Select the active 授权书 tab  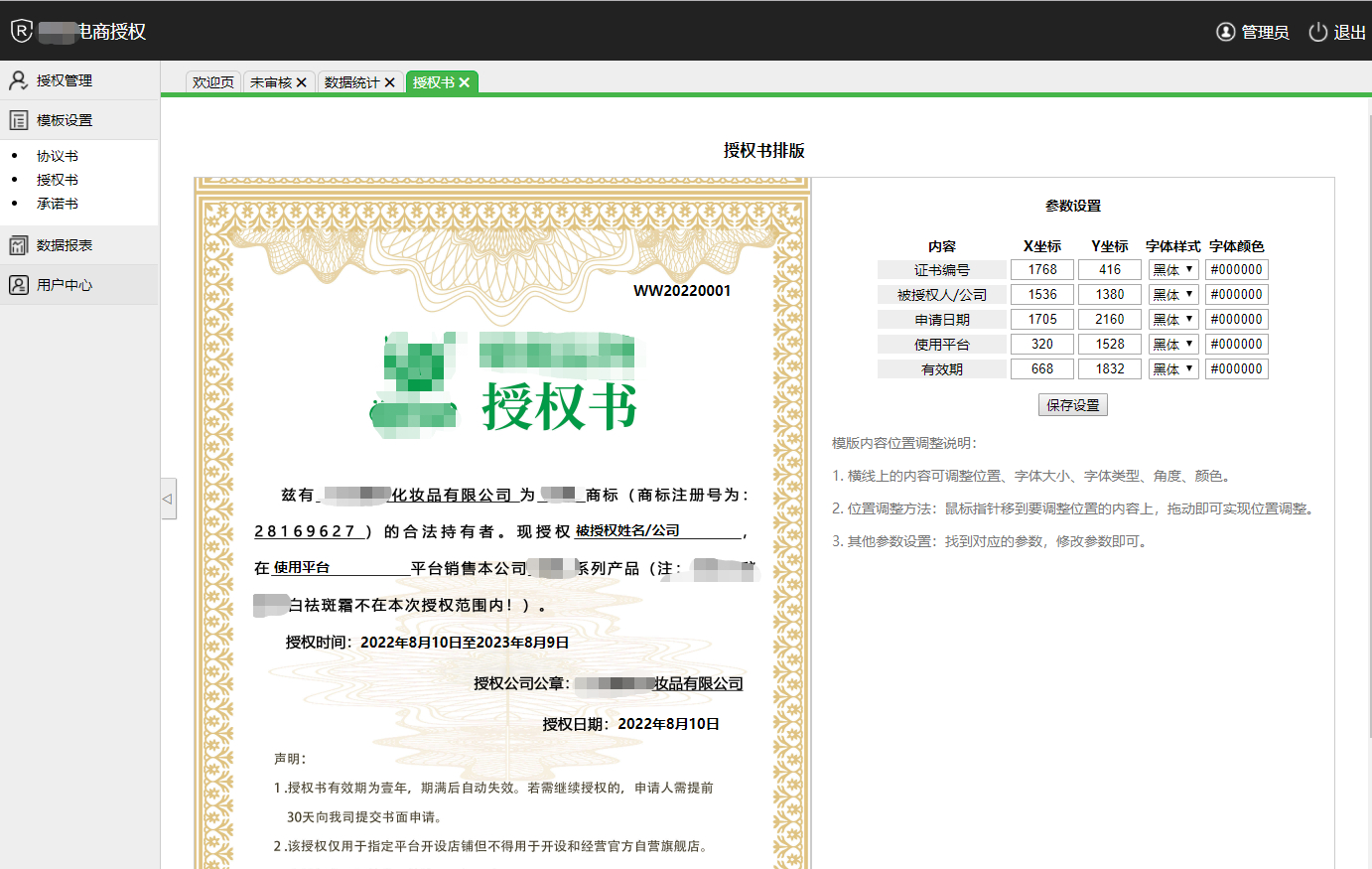tap(434, 82)
